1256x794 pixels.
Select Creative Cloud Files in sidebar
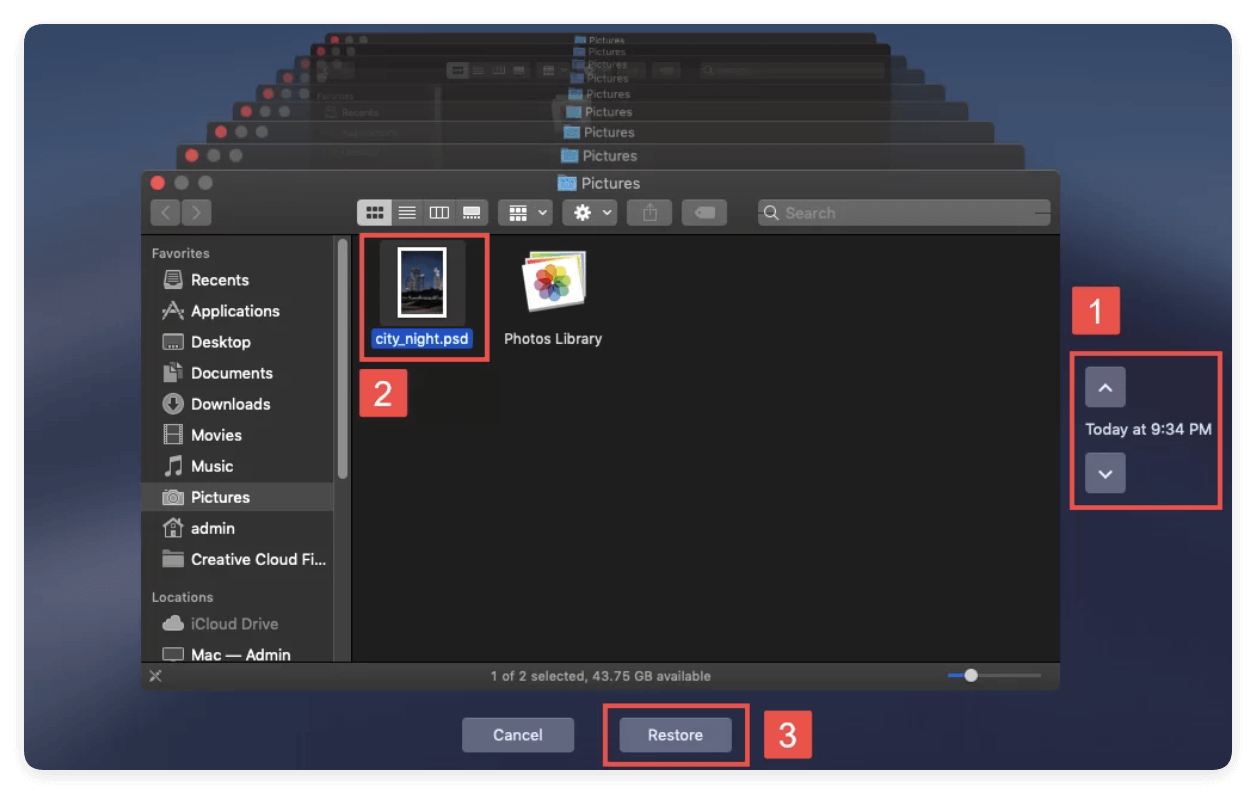[240, 559]
